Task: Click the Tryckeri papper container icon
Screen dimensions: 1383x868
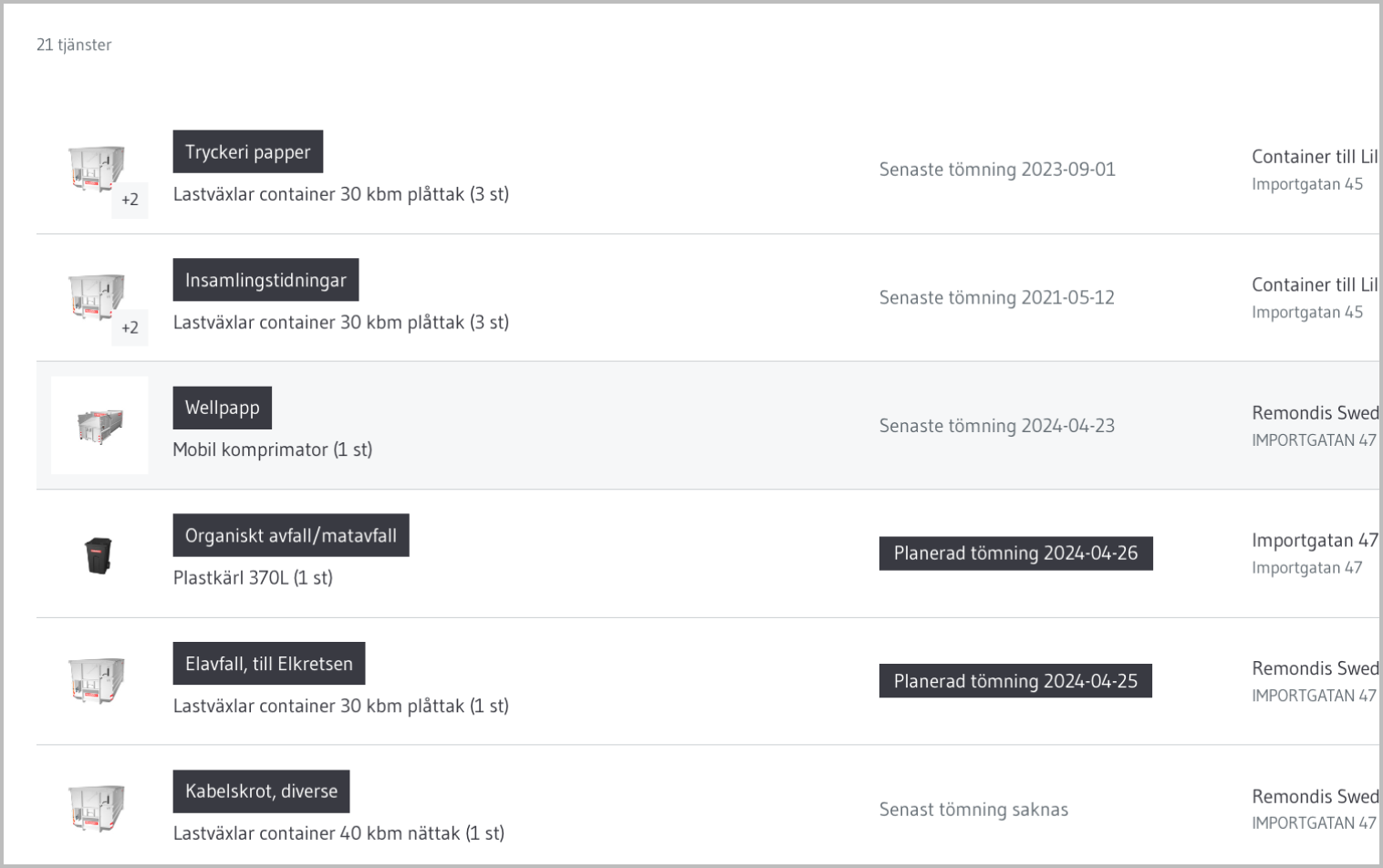Action: pos(96,168)
